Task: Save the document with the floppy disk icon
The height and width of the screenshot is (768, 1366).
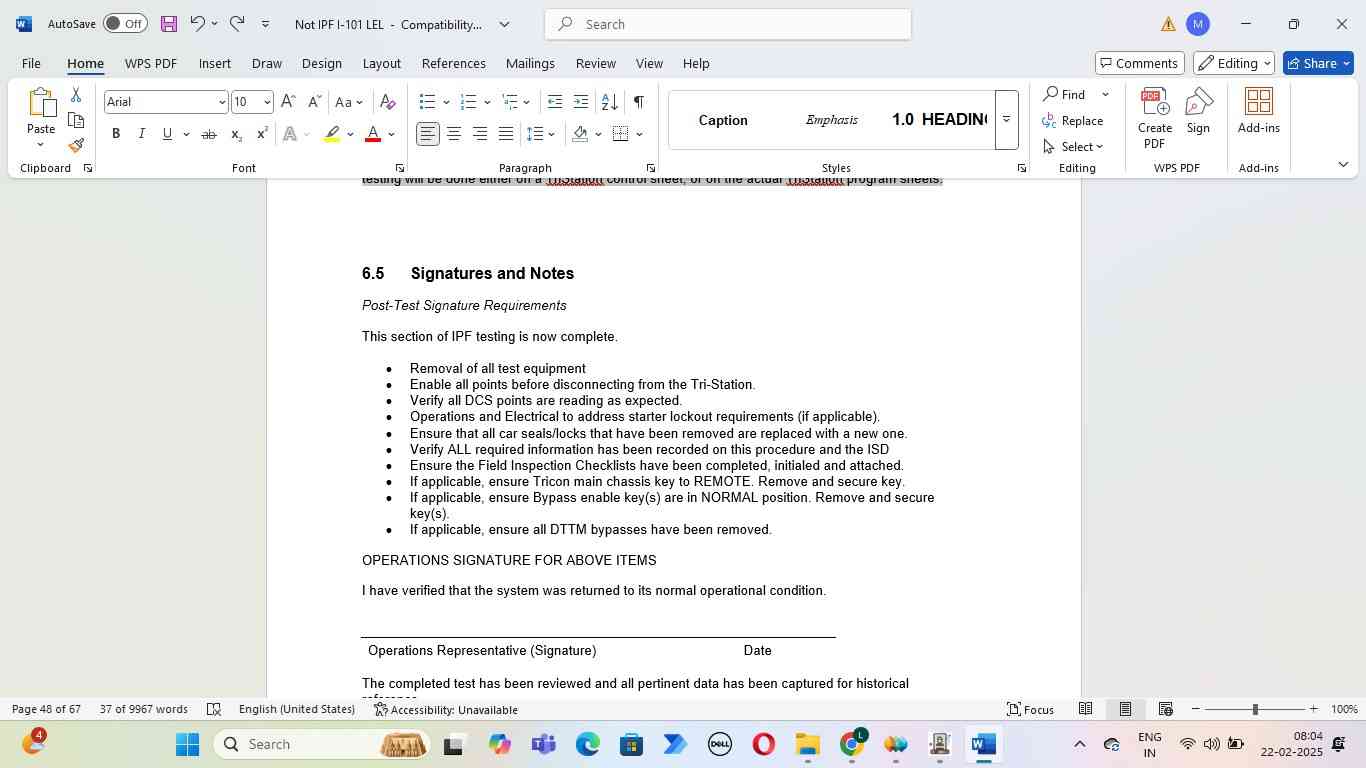Action: (168, 24)
